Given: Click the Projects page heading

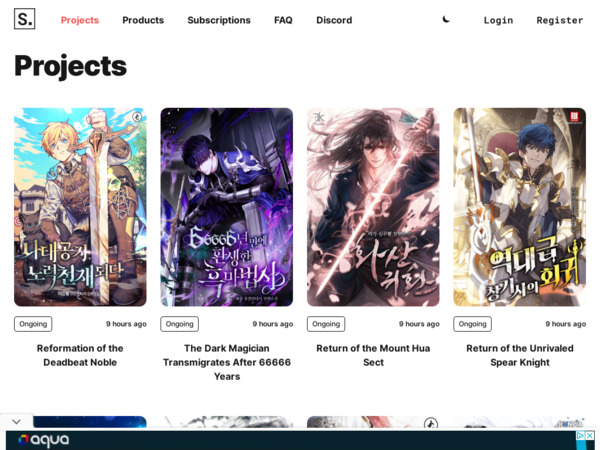Looking at the screenshot, I should point(70,66).
